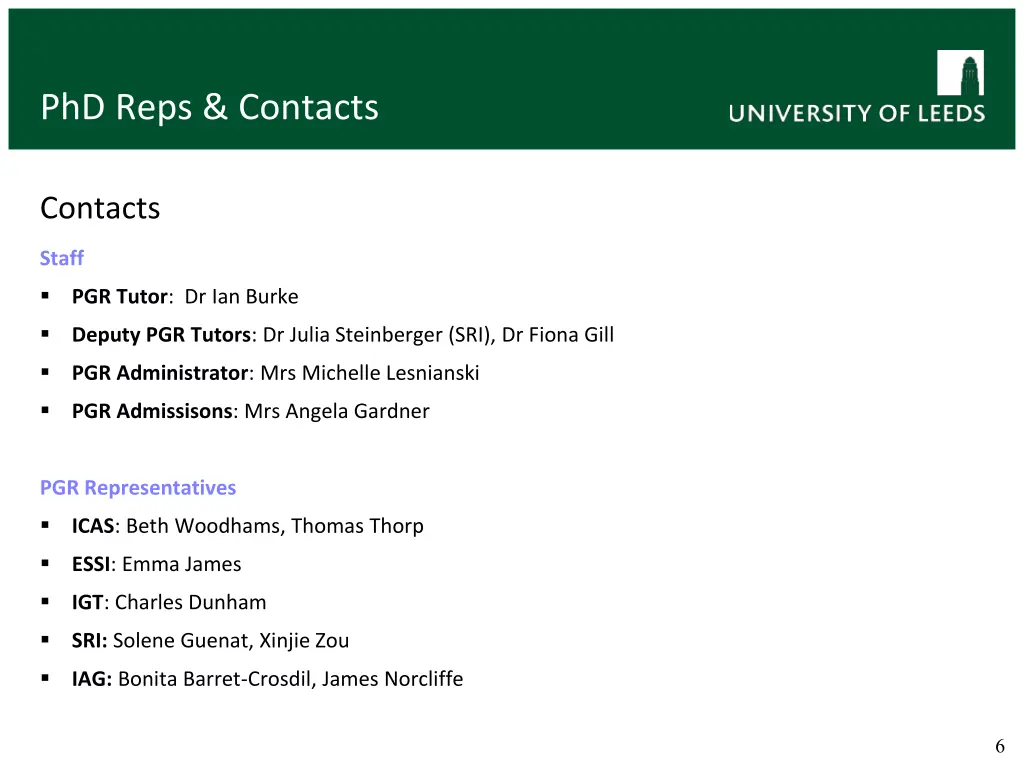Click the 'PGR Admissisons: Mrs Angela Gardner' line
The image size is (1024, 768).
click(250, 411)
